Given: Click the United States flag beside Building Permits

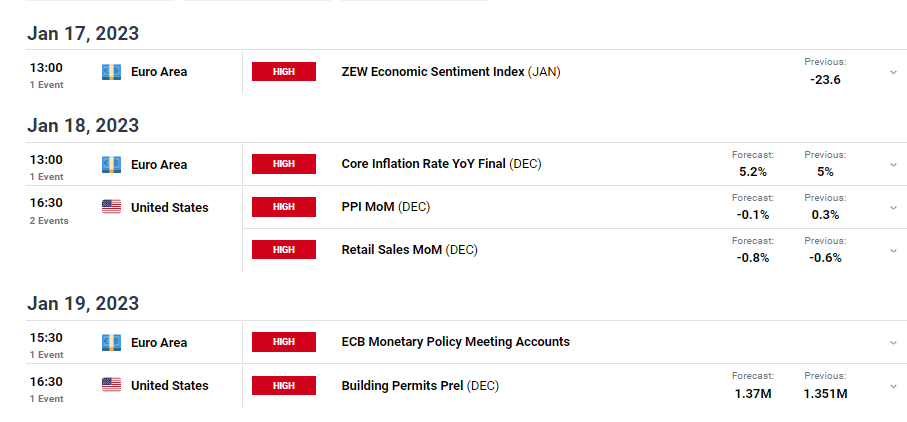Looking at the screenshot, I should [112, 385].
